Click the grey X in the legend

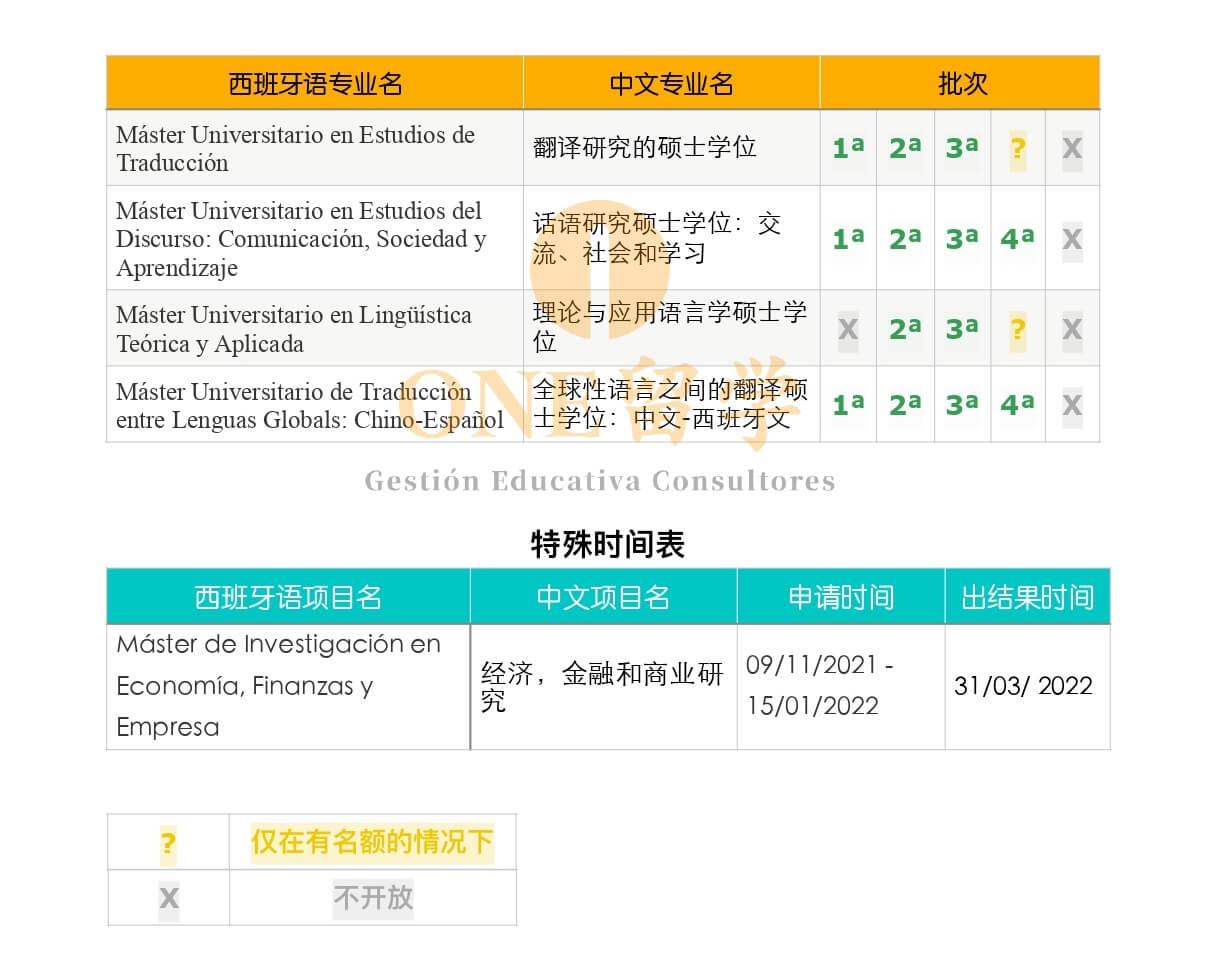[x=169, y=899]
